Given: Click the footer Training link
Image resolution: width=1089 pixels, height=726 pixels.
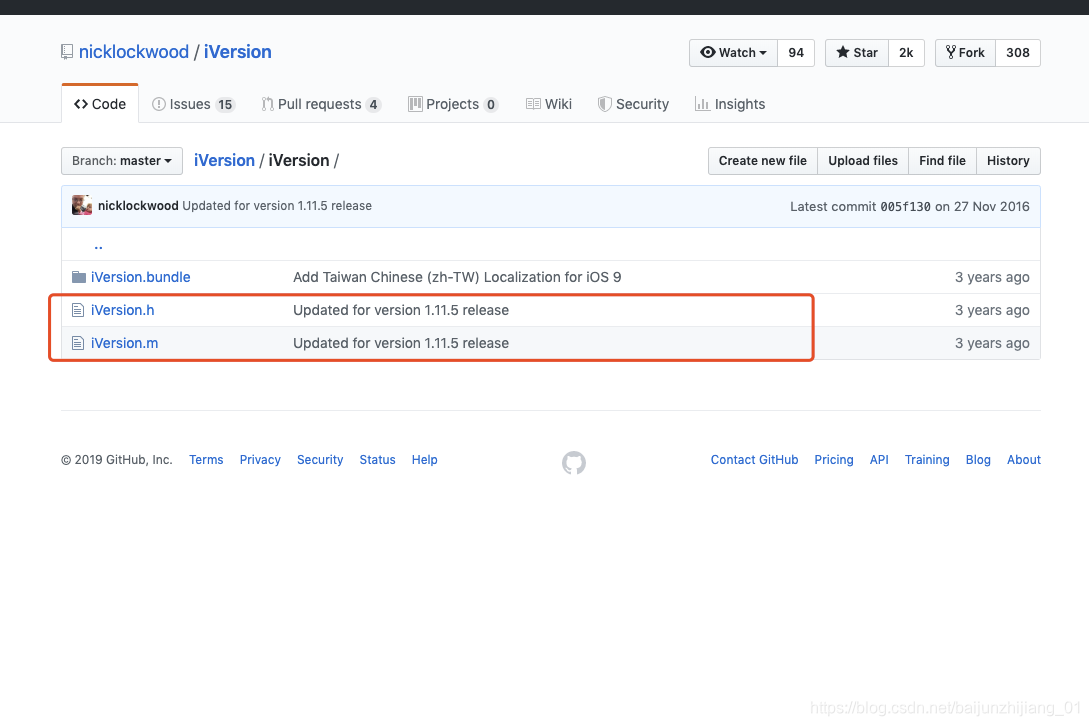Looking at the screenshot, I should (x=927, y=460).
